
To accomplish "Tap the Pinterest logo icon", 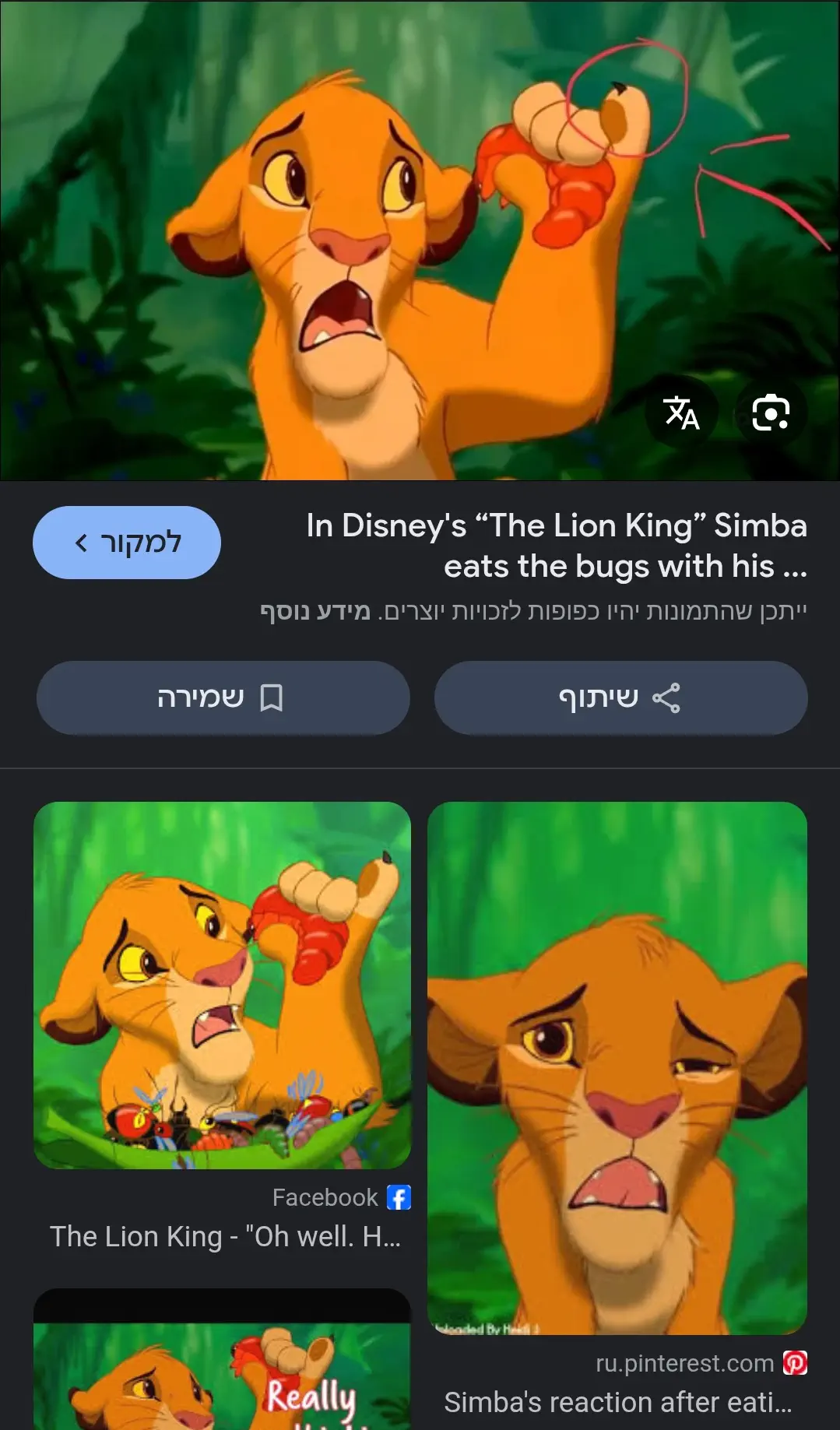I will click(795, 1363).
